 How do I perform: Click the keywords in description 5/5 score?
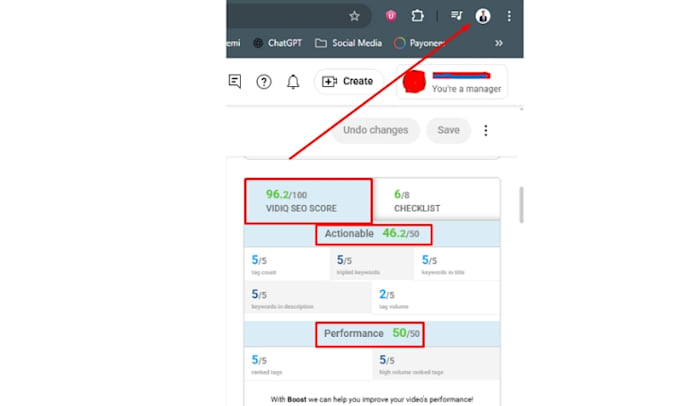(x=308, y=298)
